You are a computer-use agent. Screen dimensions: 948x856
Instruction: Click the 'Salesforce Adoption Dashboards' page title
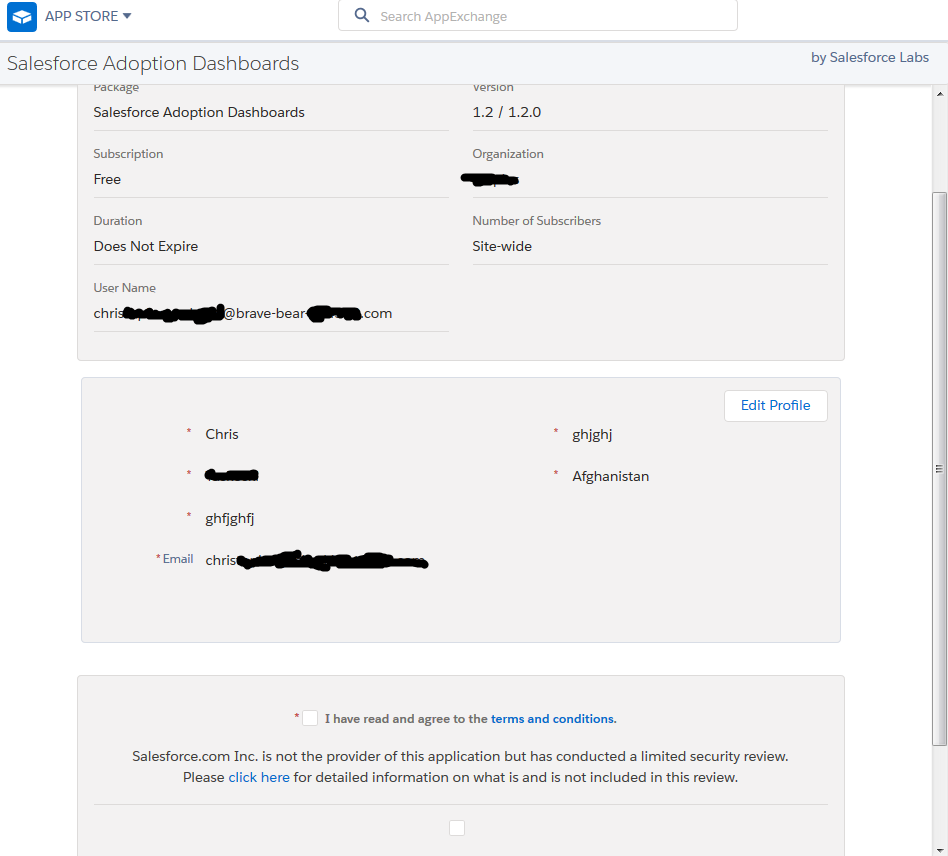(x=153, y=63)
